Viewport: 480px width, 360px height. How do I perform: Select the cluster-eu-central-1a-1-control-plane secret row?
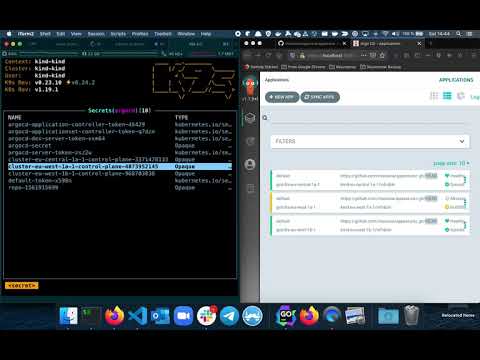(120, 159)
